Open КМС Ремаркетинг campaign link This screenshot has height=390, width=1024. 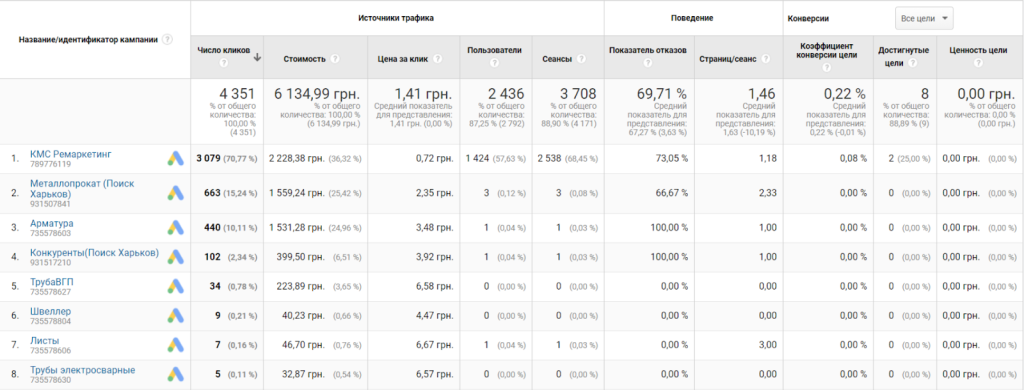71,154
